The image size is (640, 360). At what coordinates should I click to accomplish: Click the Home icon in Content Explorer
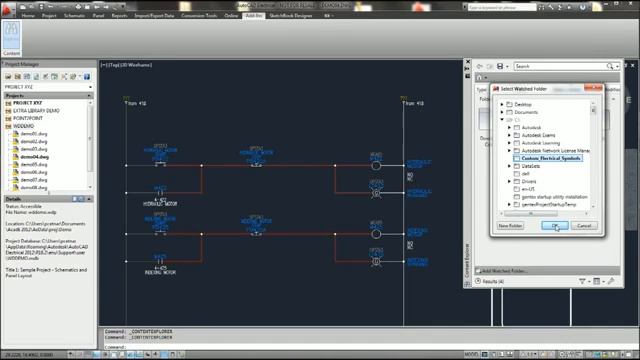(480, 77)
